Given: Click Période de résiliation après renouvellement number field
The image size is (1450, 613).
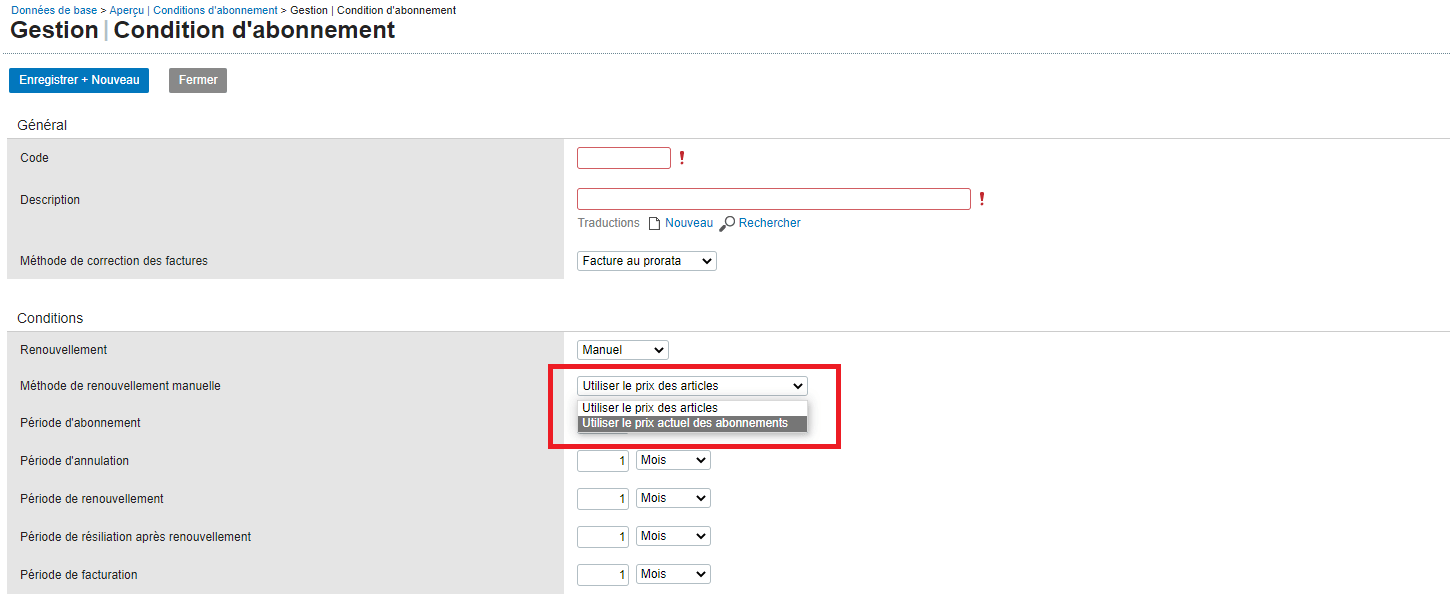Looking at the screenshot, I should (x=603, y=537).
